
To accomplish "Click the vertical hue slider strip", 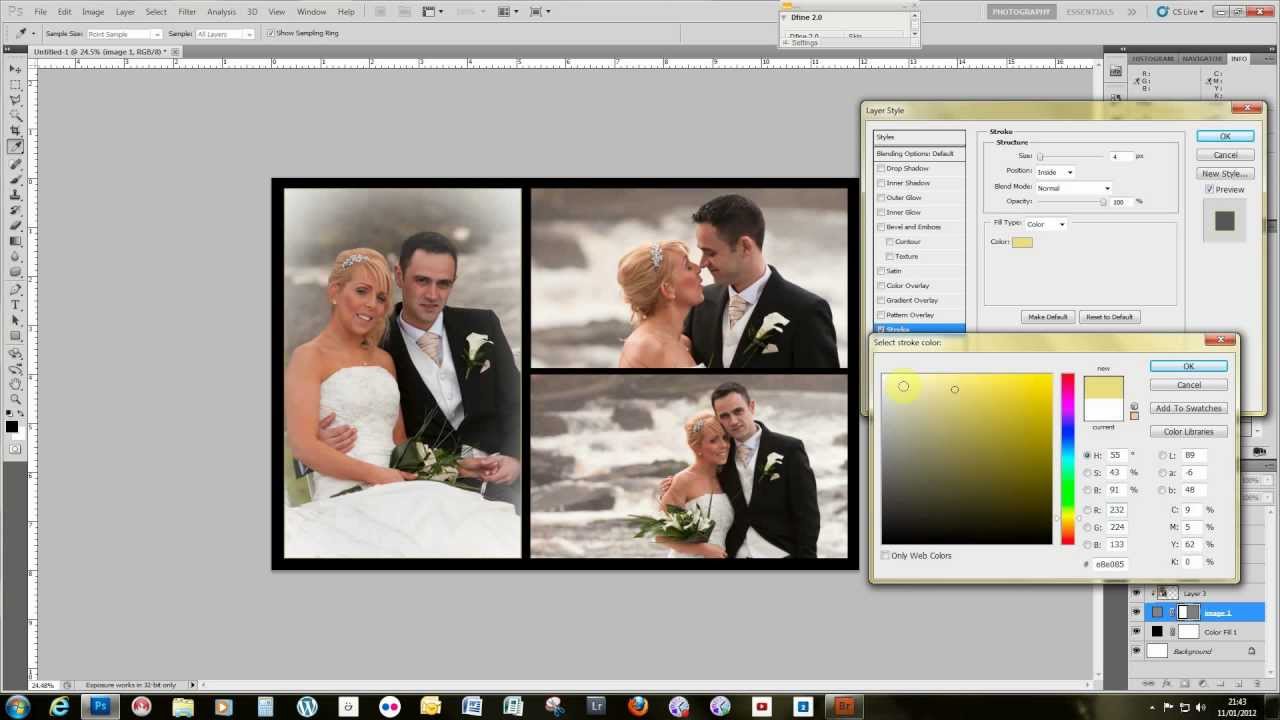I will pyautogui.click(x=1068, y=459).
